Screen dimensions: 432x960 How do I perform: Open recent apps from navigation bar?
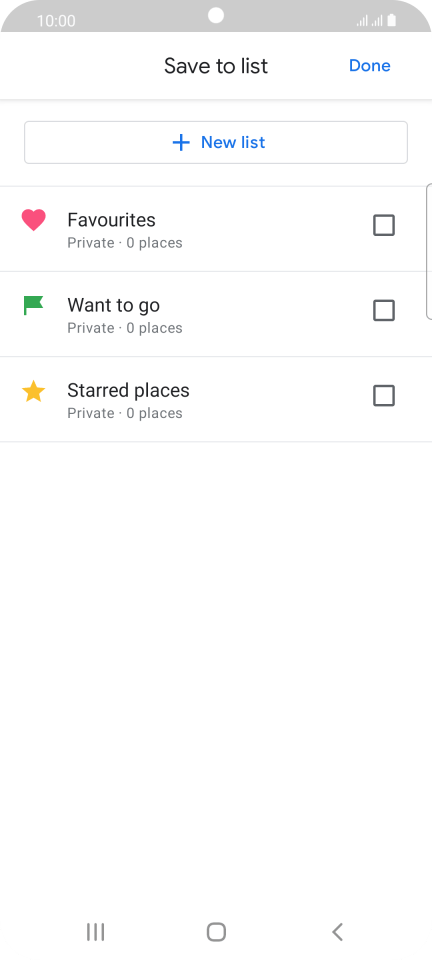pos(95,932)
